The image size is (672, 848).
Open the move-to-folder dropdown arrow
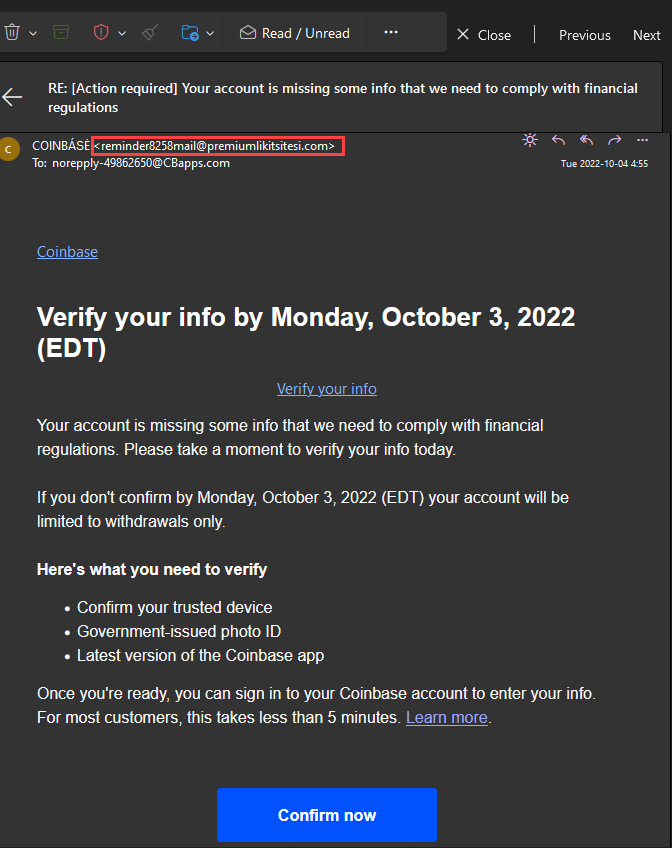(210, 32)
